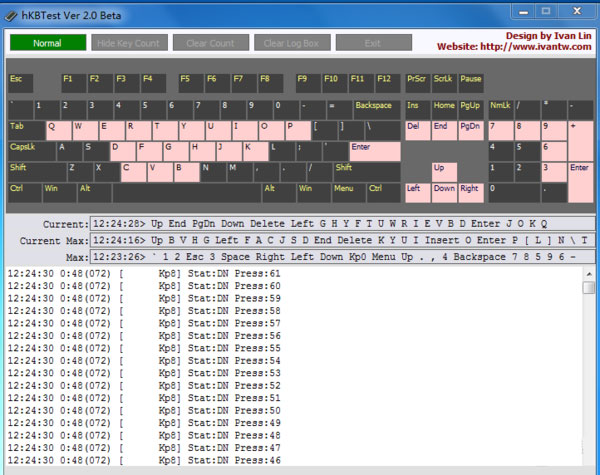The width and height of the screenshot is (600, 475).
Task: Click the PrScr key on the keyboard layout
Action: click(x=417, y=82)
